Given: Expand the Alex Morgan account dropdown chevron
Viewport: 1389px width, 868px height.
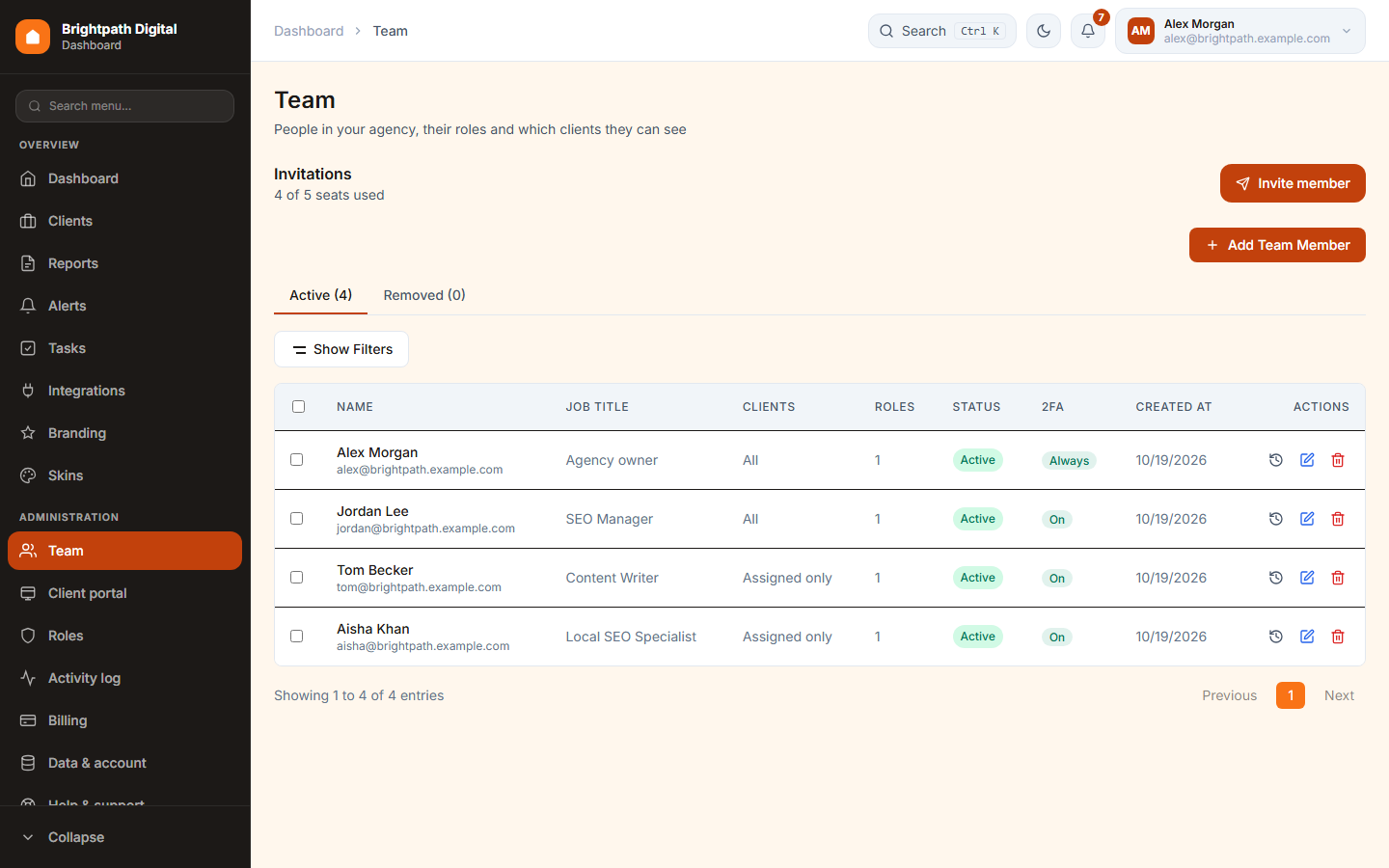Looking at the screenshot, I should [1347, 31].
